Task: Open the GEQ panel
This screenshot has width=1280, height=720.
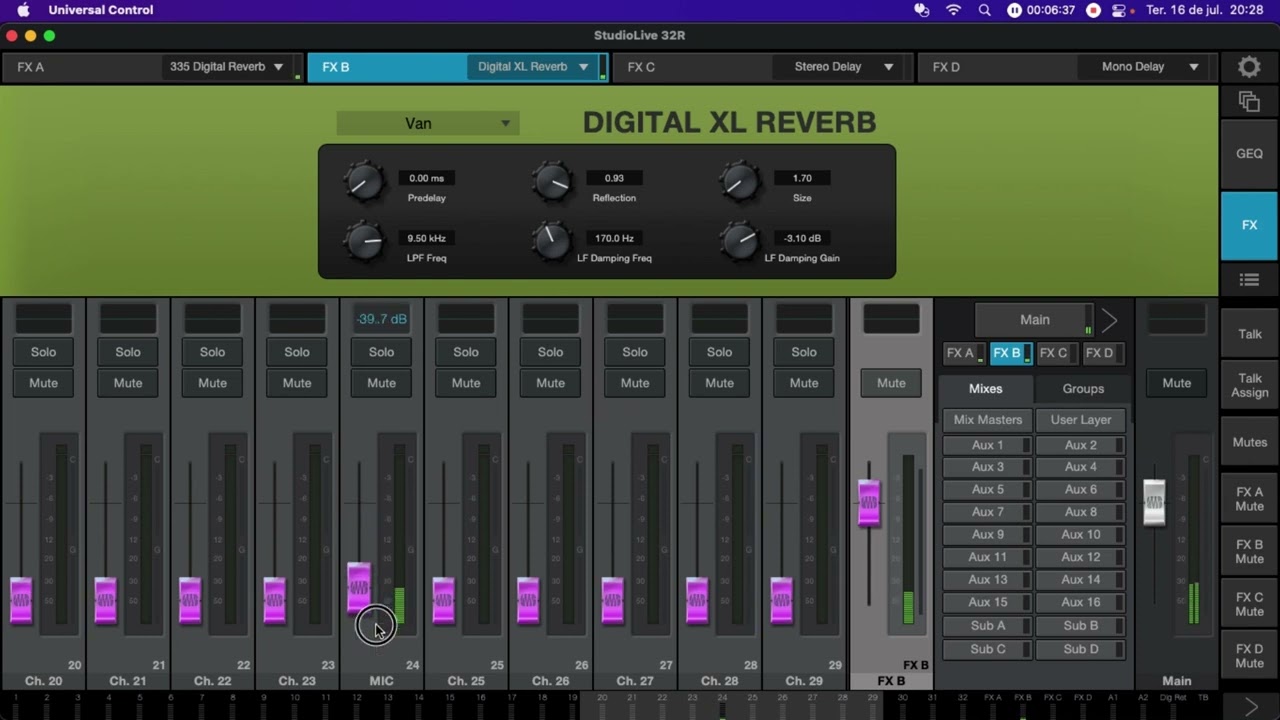Action: point(1249,154)
